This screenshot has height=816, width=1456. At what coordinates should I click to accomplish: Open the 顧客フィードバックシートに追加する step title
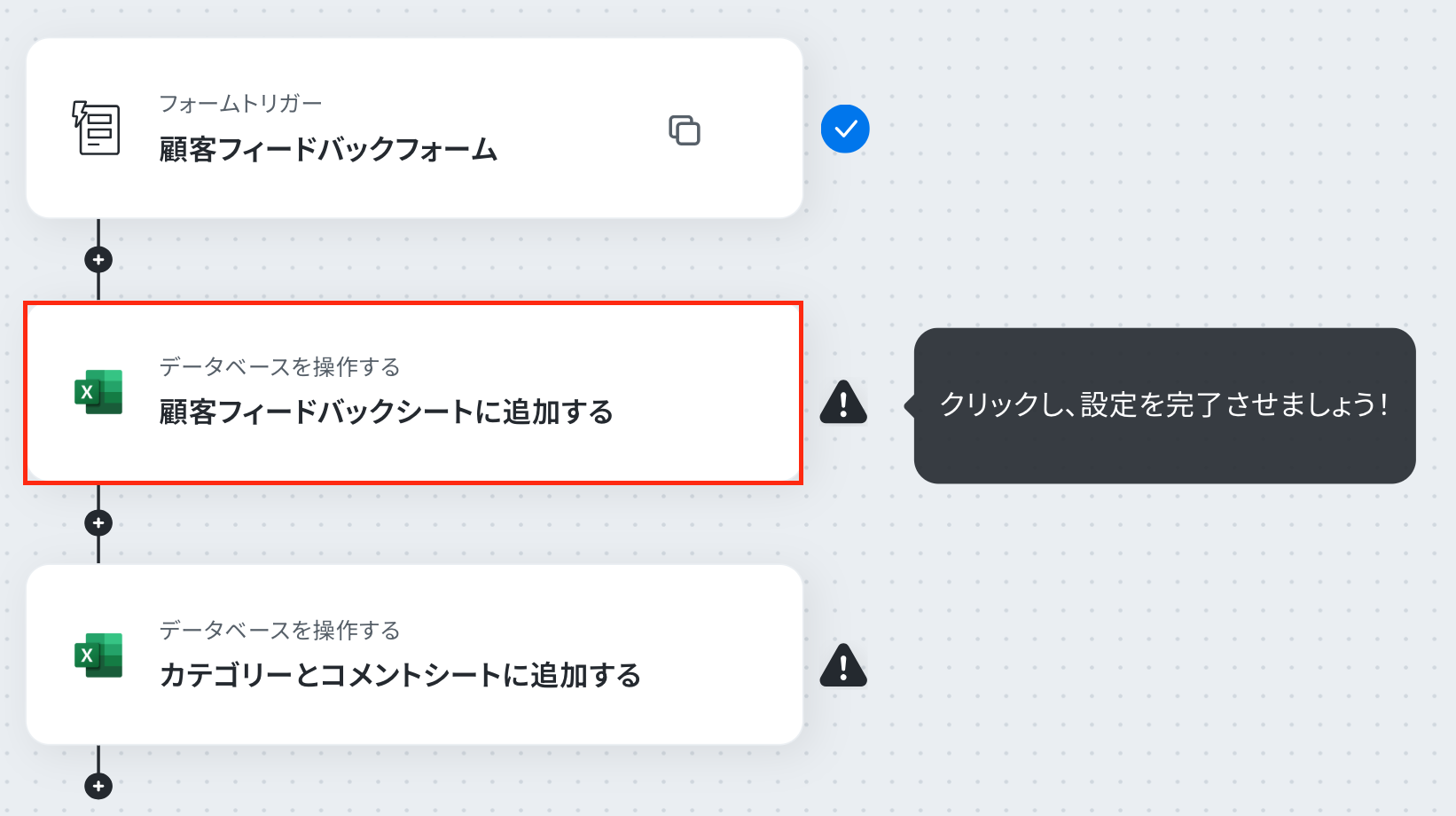(x=387, y=412)
